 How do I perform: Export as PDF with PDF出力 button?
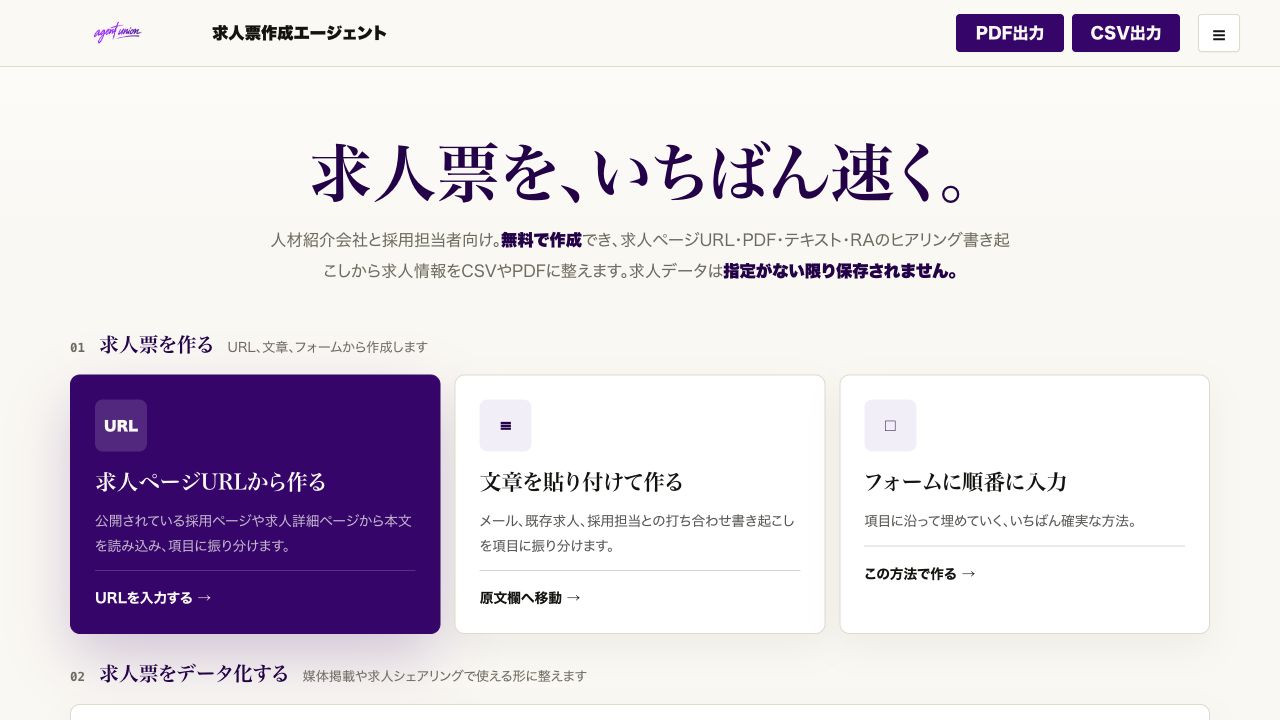point(1010,33)
